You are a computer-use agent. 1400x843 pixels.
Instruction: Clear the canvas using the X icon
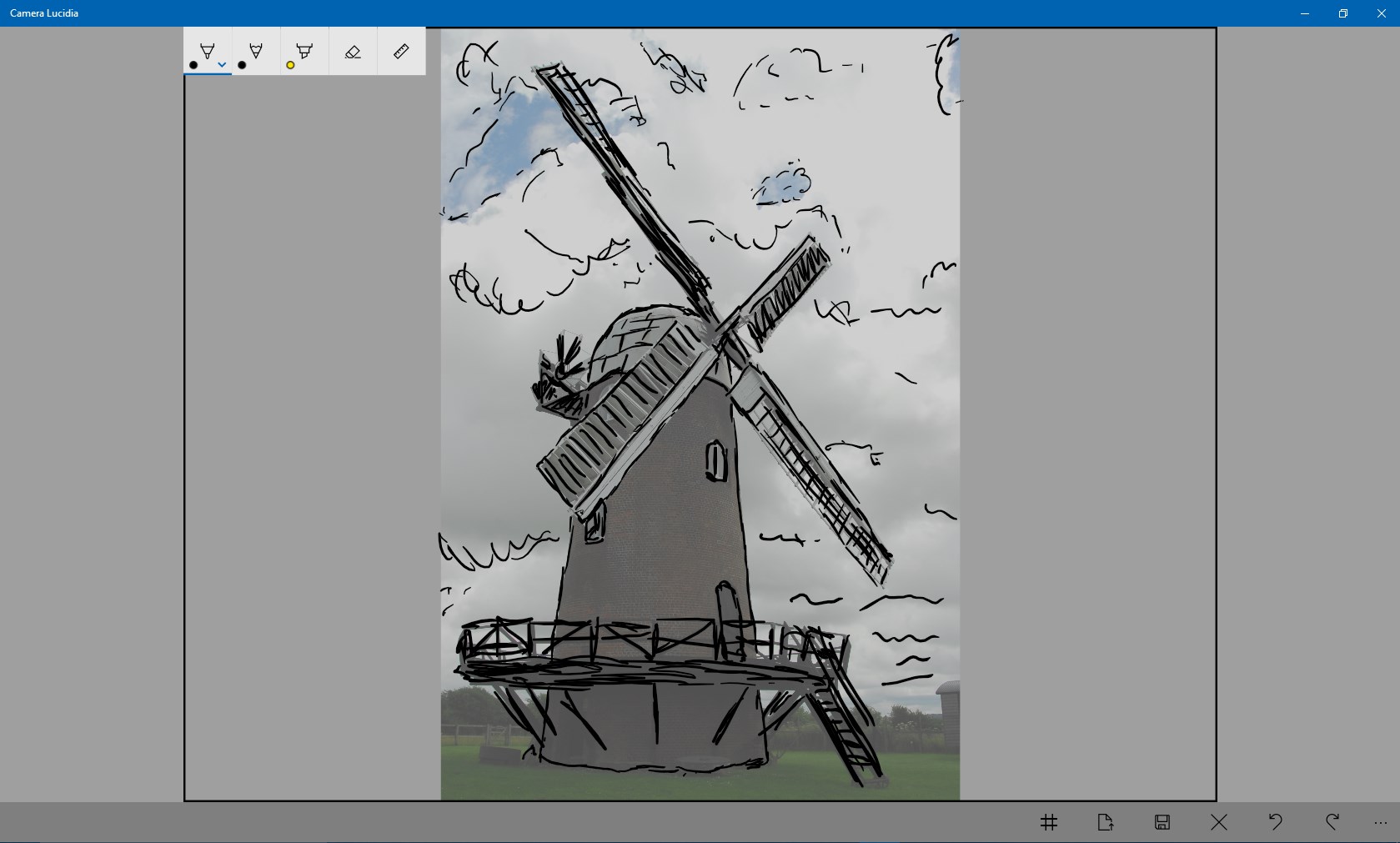(1218, 822)
